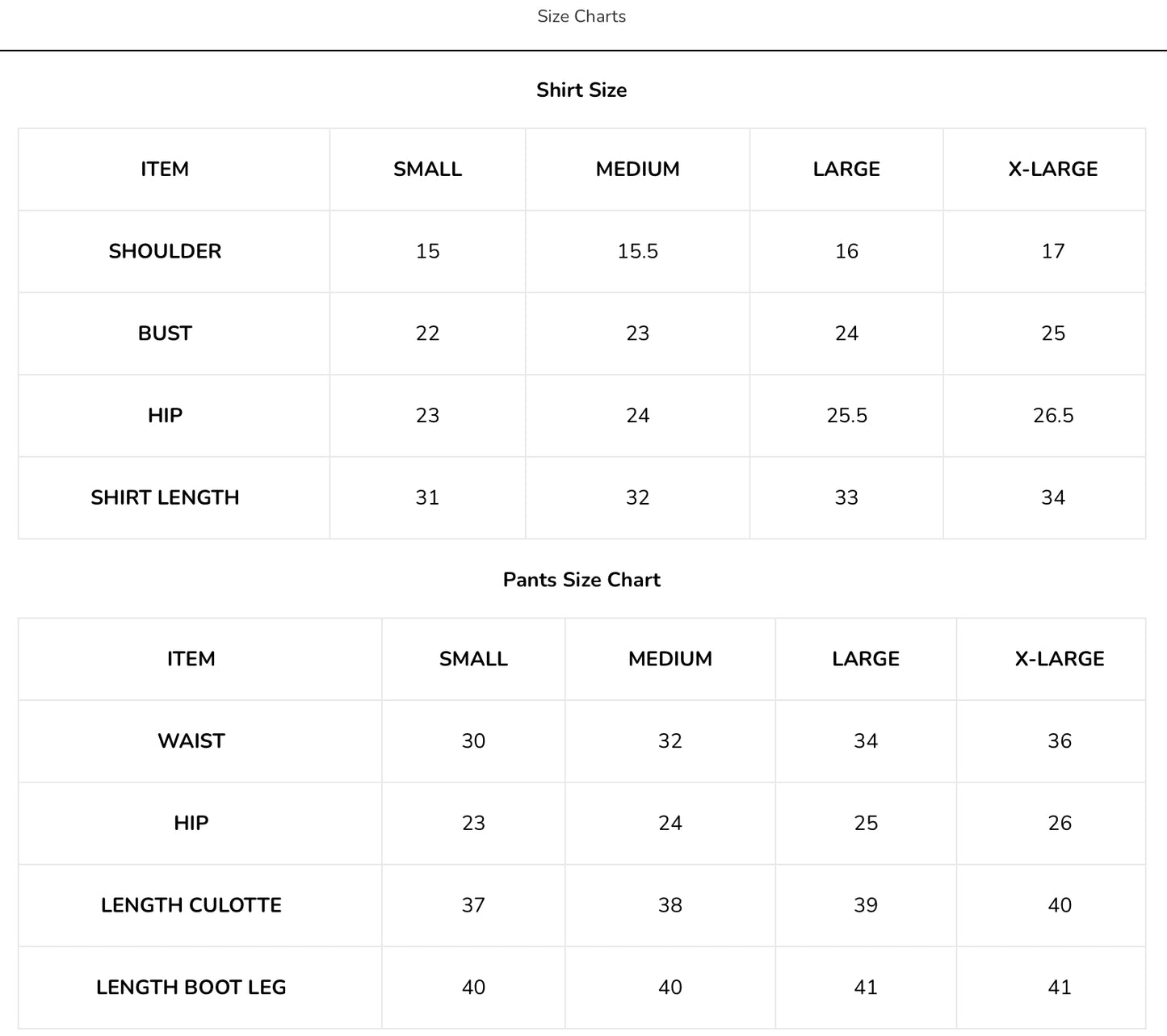1167x1036 pixels.
Task: Select the 39 culotte length large cell
Action: point(866,905)
